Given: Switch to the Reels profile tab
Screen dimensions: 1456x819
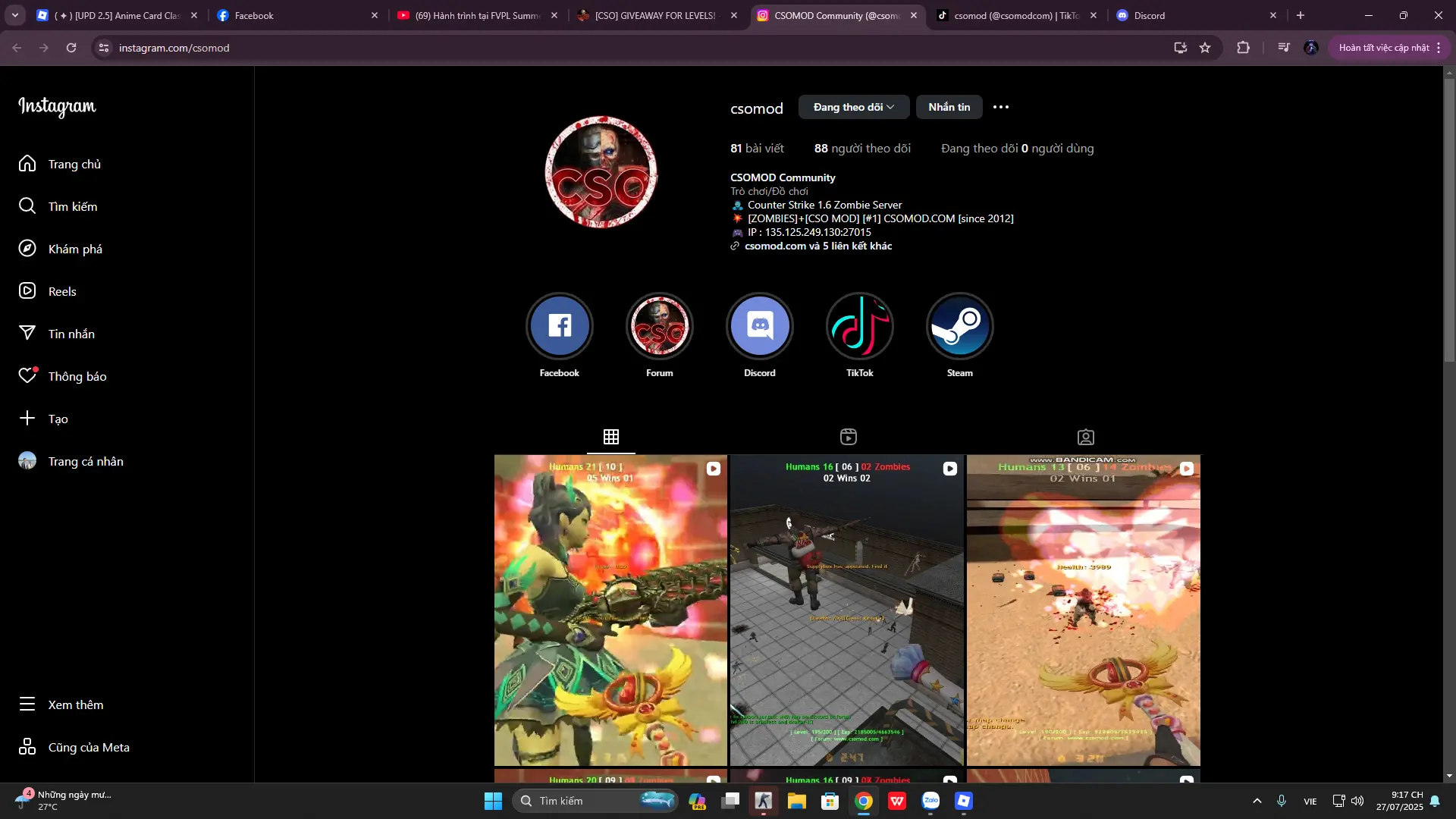Looking at the screenshot, I should [x=849, y=437].
